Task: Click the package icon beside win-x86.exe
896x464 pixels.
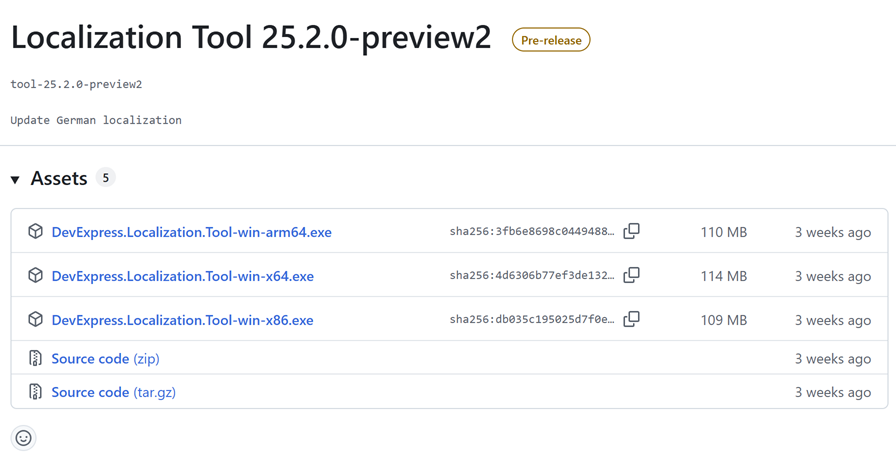Action: [x=35, y=319]
